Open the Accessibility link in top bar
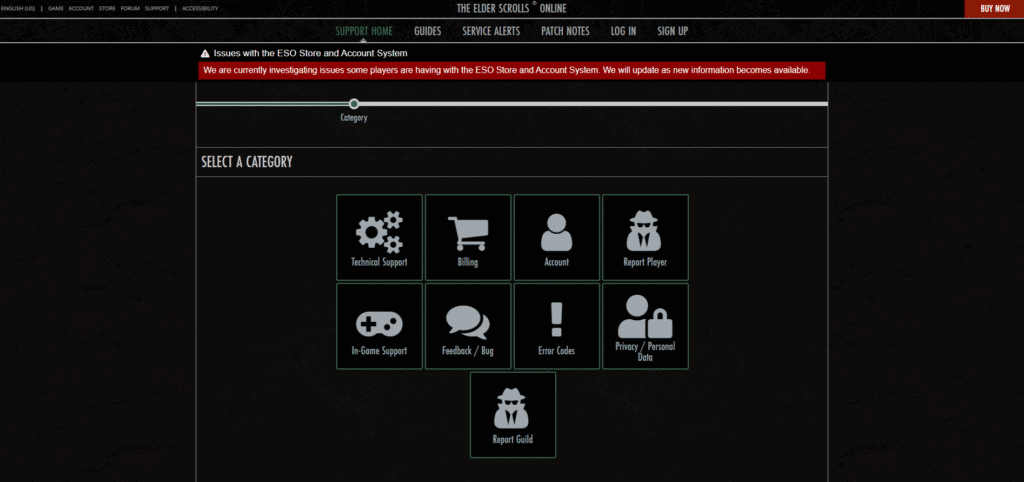Viewport: 1024px width, 482px height. [200, 8]
